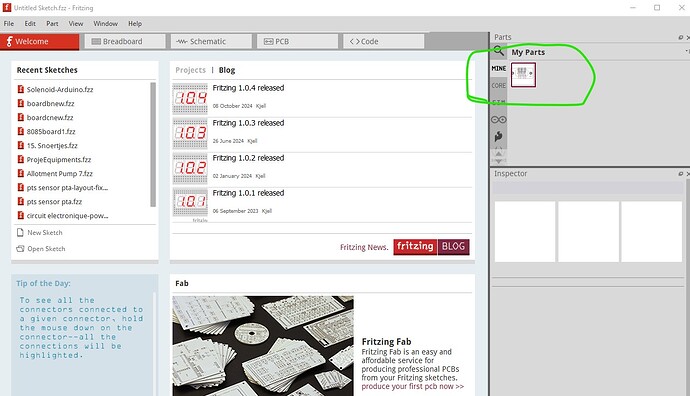Click the 1.0.2 release thumbnail
The width and height of the screenshot is (690, 396).
(190, 168)
